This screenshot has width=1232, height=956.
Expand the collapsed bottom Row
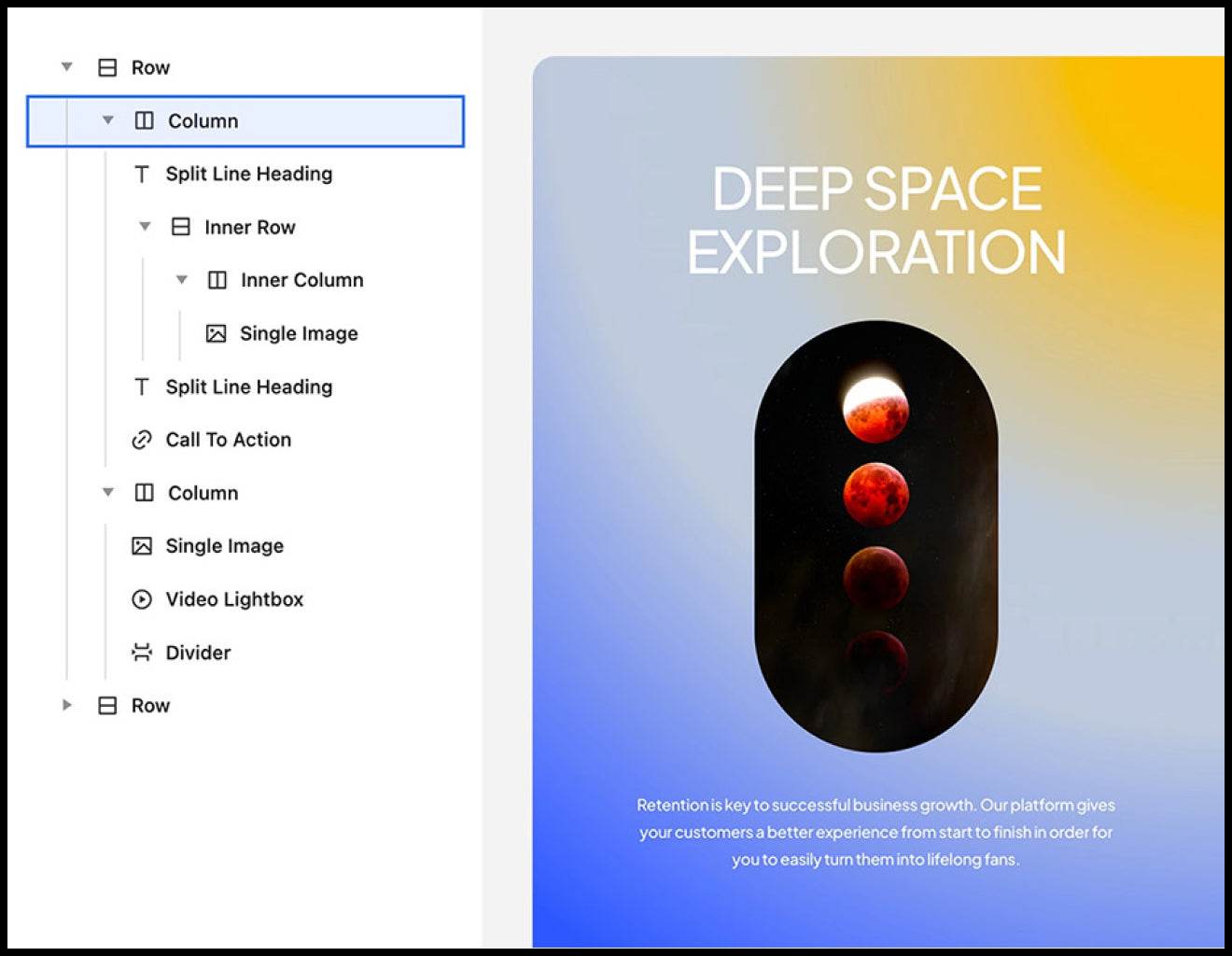point(67,706)
